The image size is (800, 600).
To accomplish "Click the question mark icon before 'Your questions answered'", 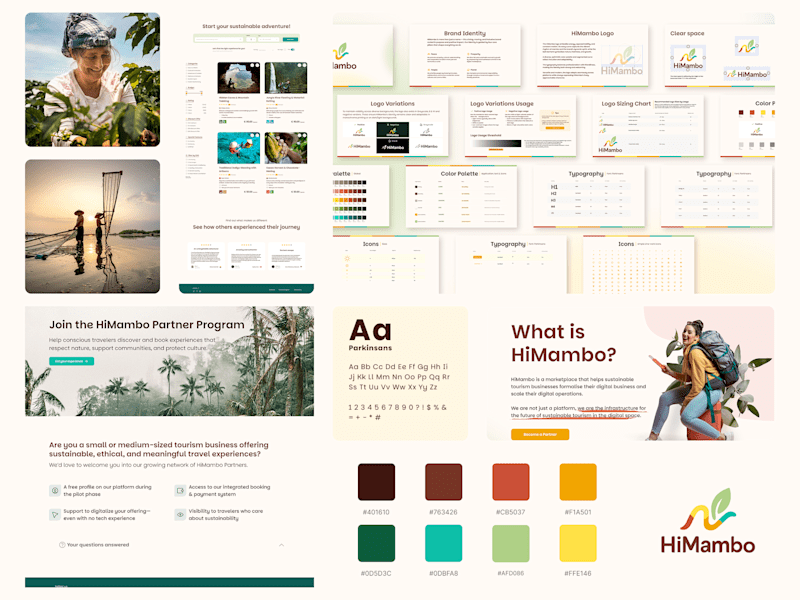I will [x=62, y=545].
